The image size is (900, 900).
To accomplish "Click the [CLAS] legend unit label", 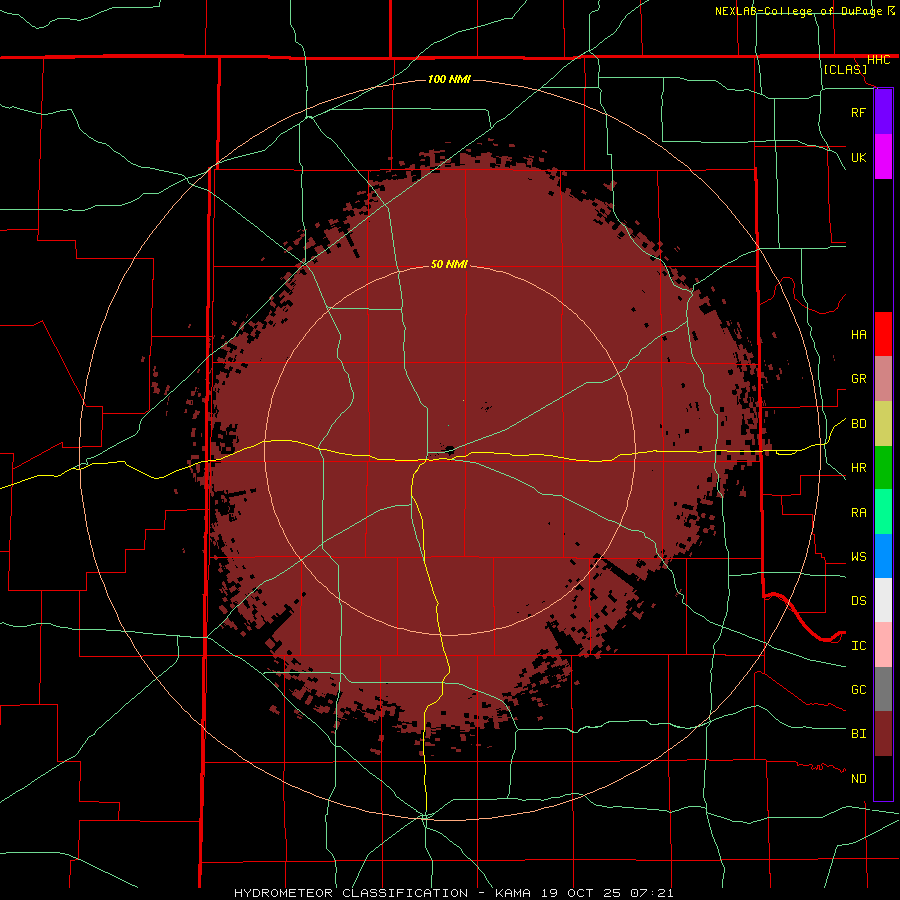I will coord(845,70).
